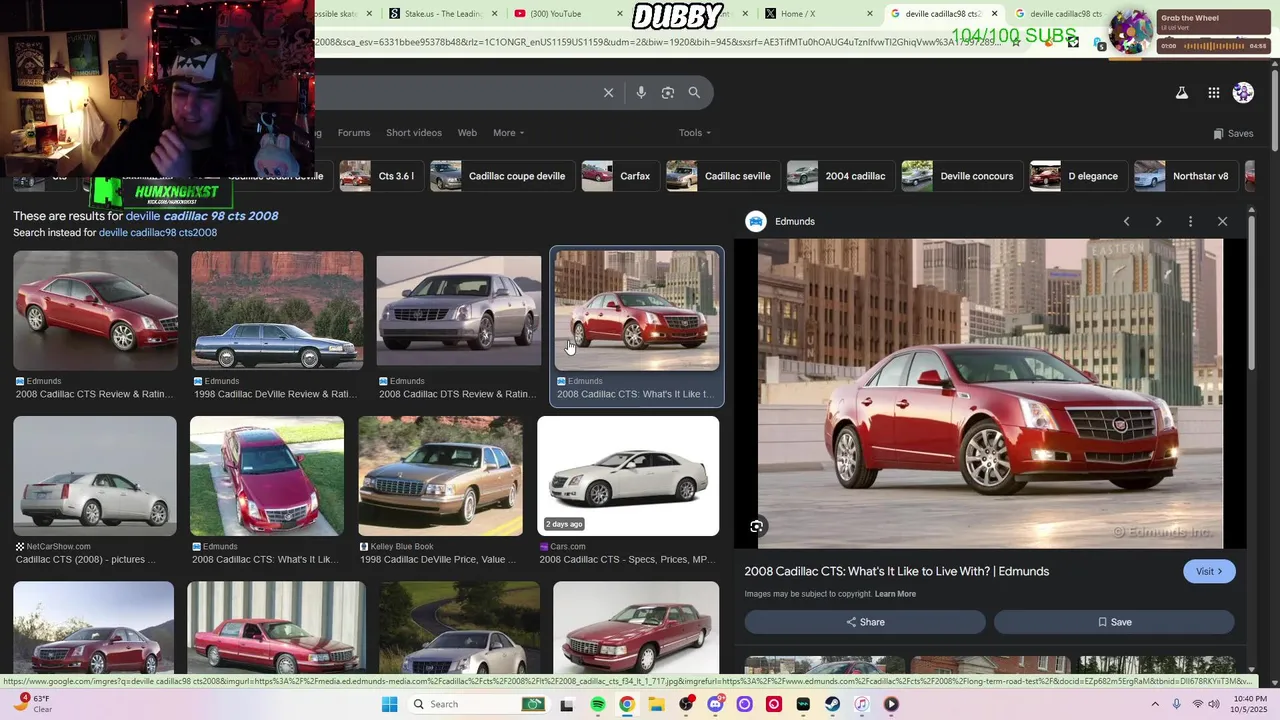
Task: Click Visit button for Edmunds page
Action: pos(1209,571)
